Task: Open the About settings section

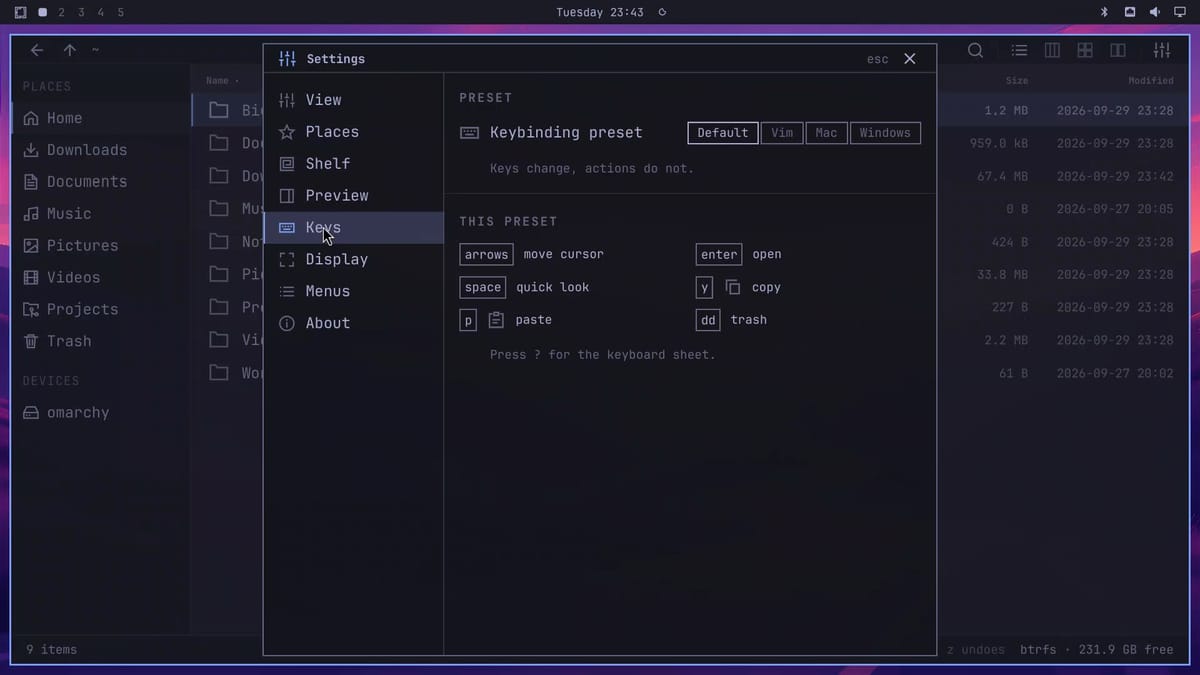Action: (x=354, y=324)
